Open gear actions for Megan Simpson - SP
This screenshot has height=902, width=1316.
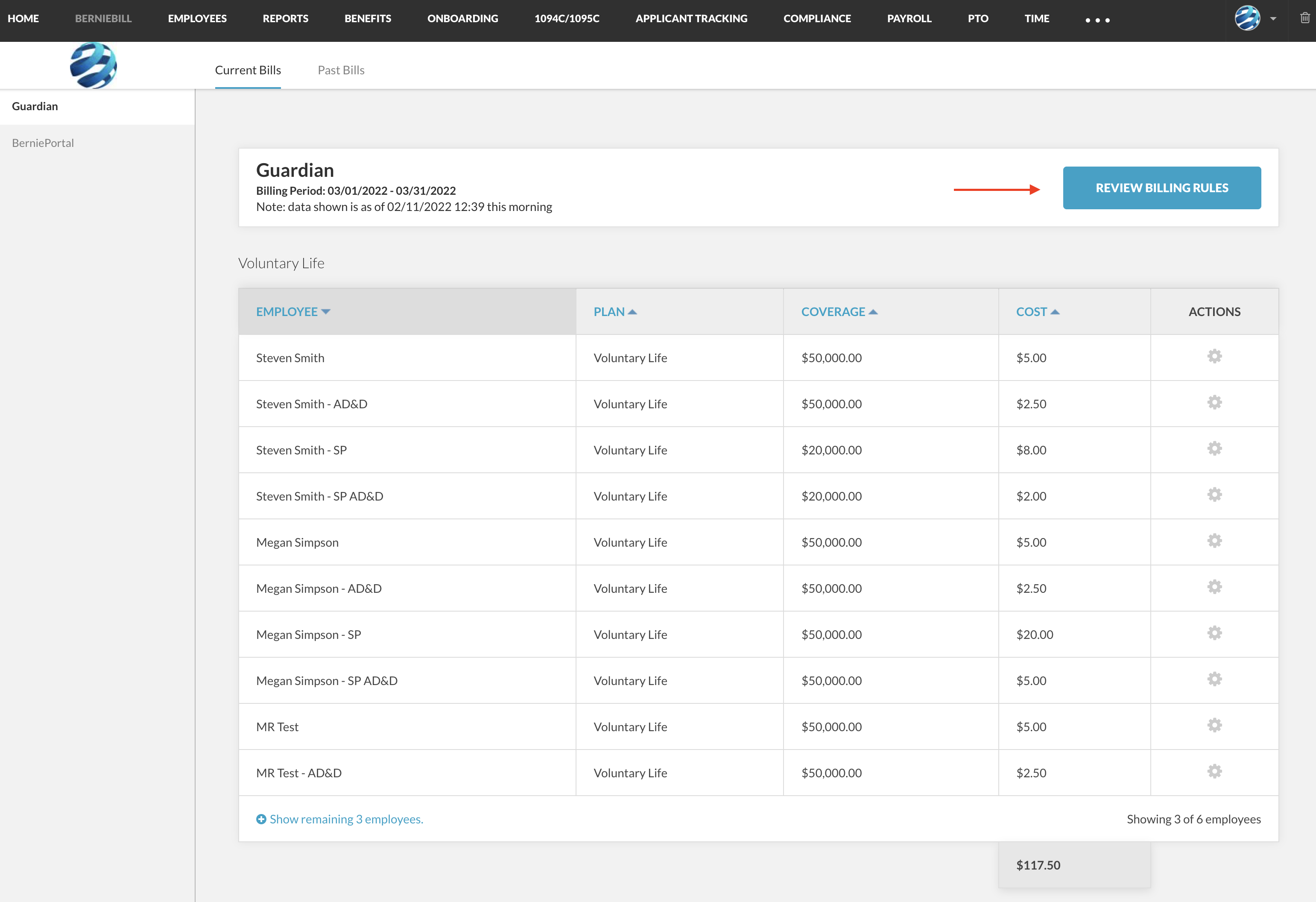point(1214,633)
